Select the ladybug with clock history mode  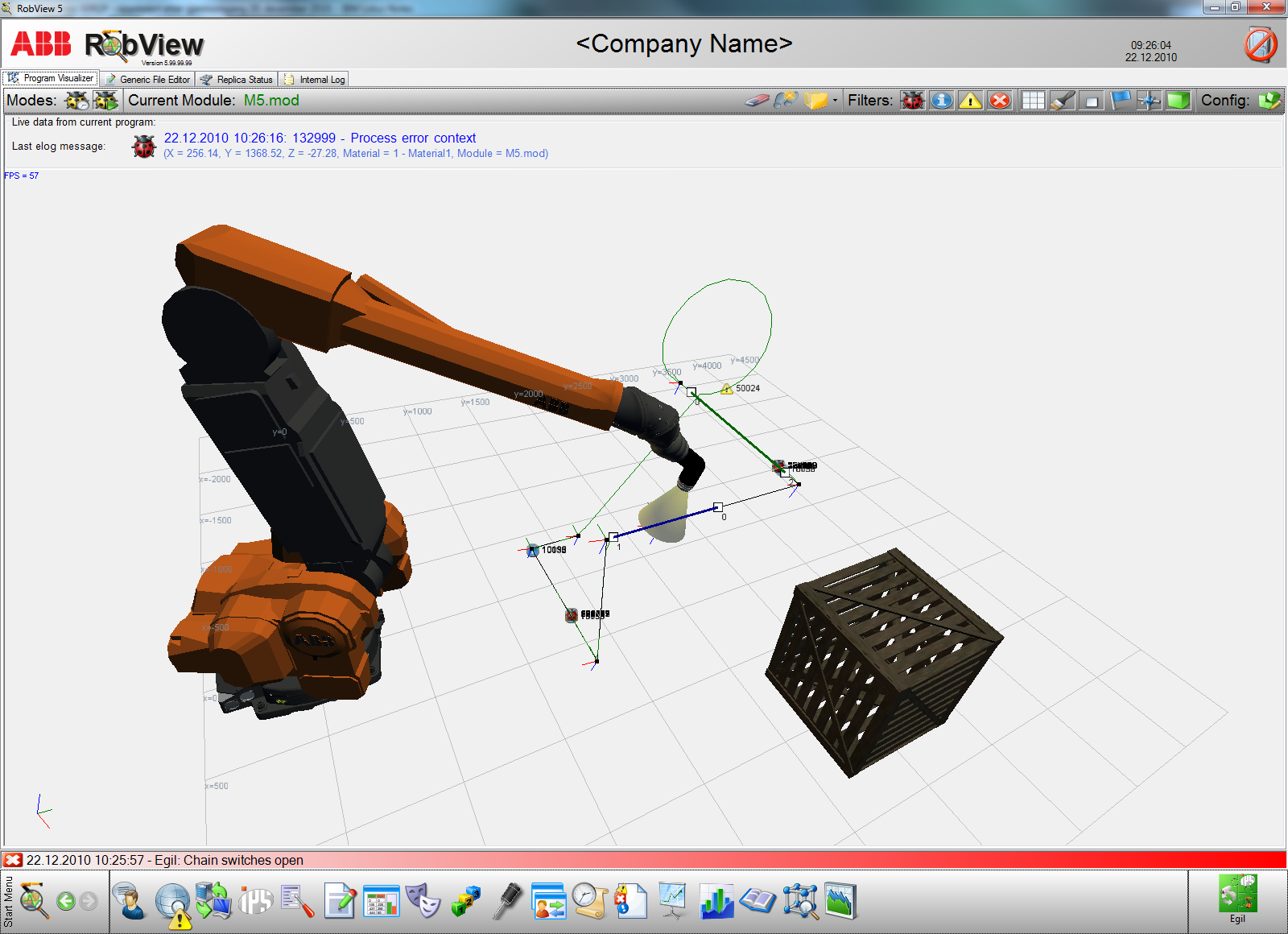[76, 101]
